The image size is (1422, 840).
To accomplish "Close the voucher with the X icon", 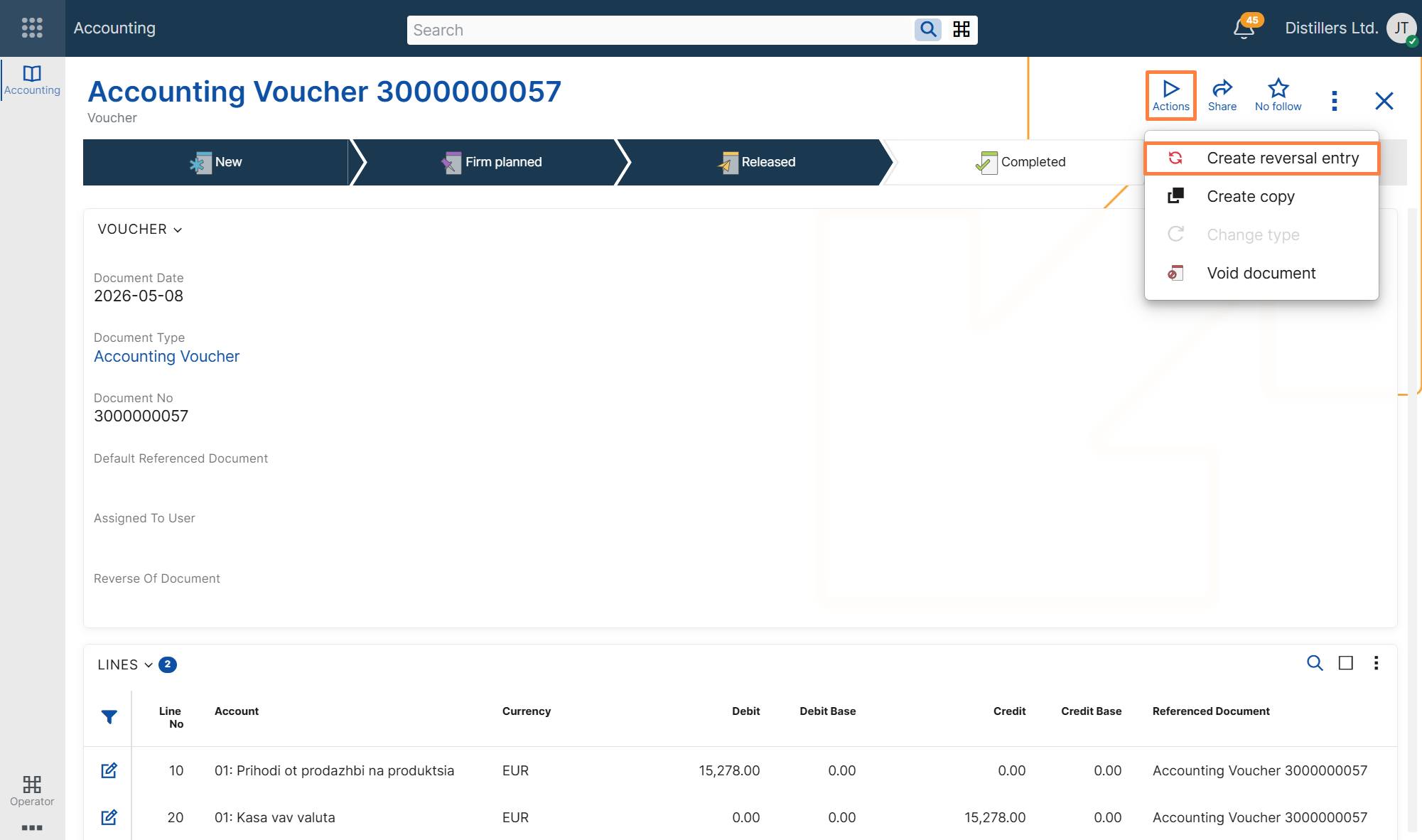I will click(1384, 101).
